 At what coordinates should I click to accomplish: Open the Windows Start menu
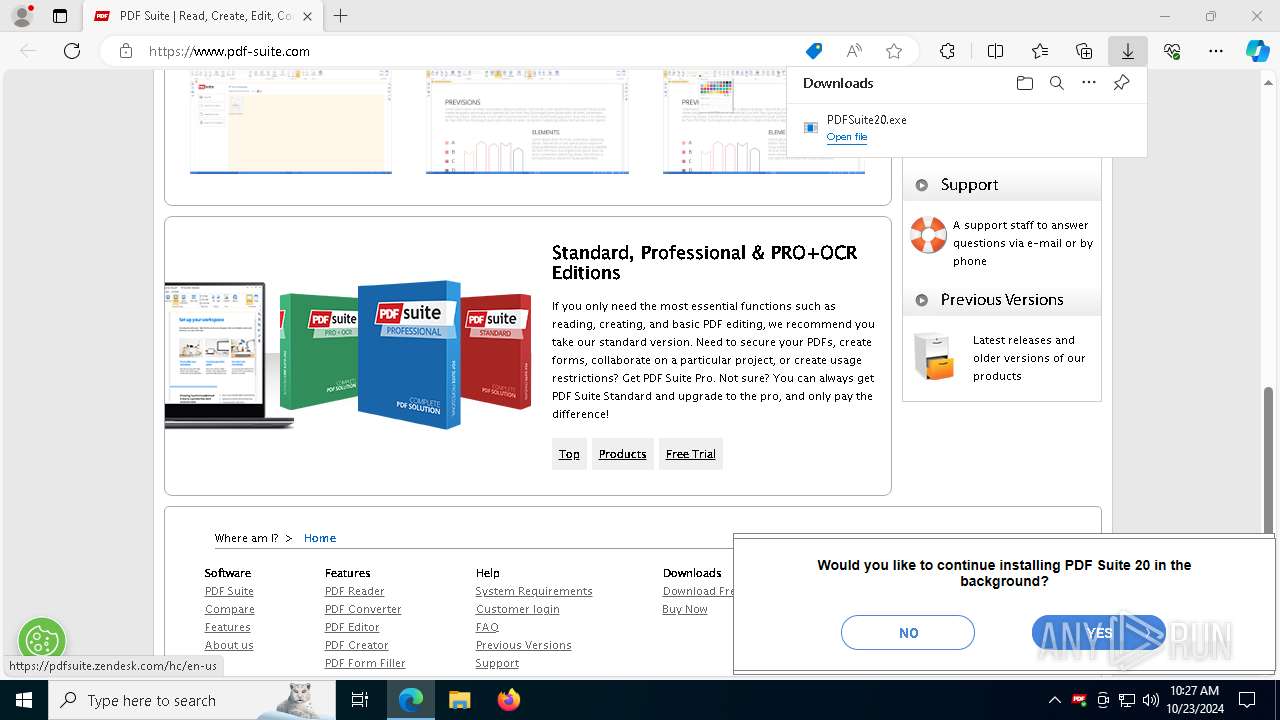pos(23,700)
